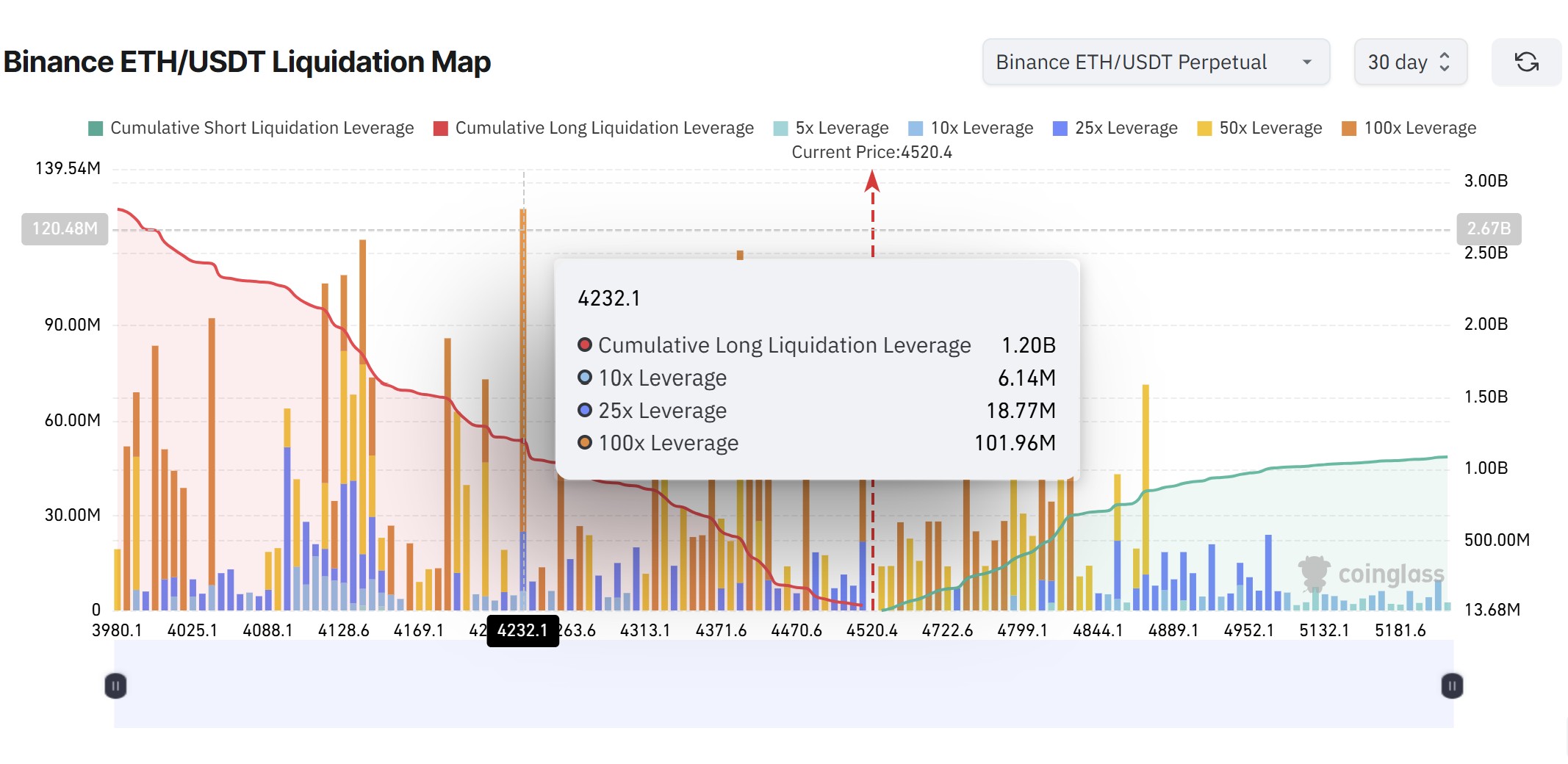Screen dimensions: 1568x764
Task: Select the 4232.1 price label on axis
Action: [523, 630]
